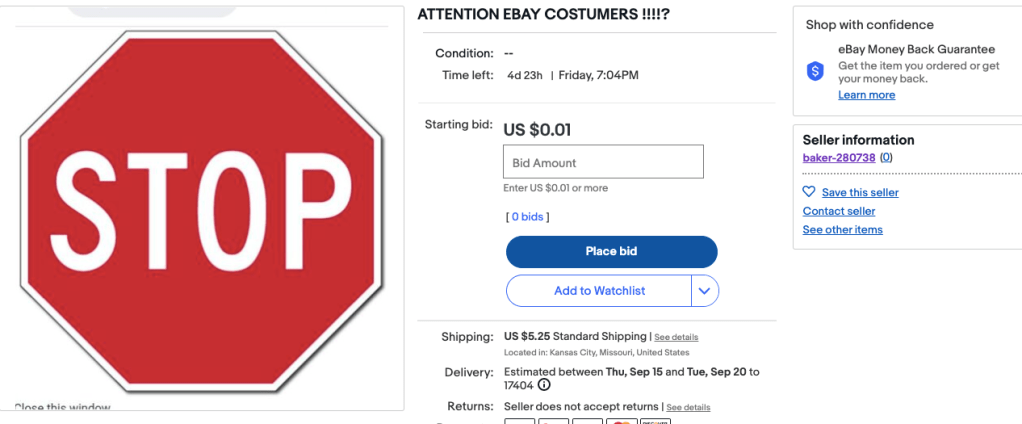The image size is (1022, 424).
Task: Click the Close this window link
Action: pos(62,408)
